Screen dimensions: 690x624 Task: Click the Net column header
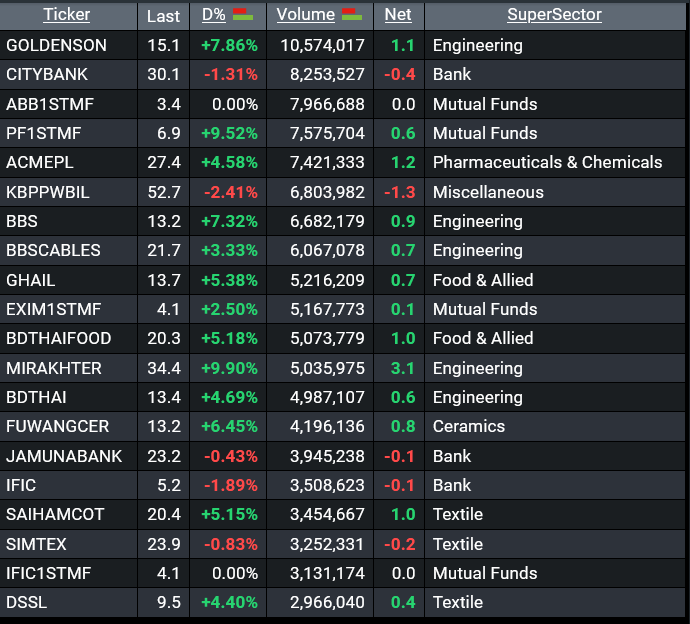pyautogui.click(x=398, y=15)
